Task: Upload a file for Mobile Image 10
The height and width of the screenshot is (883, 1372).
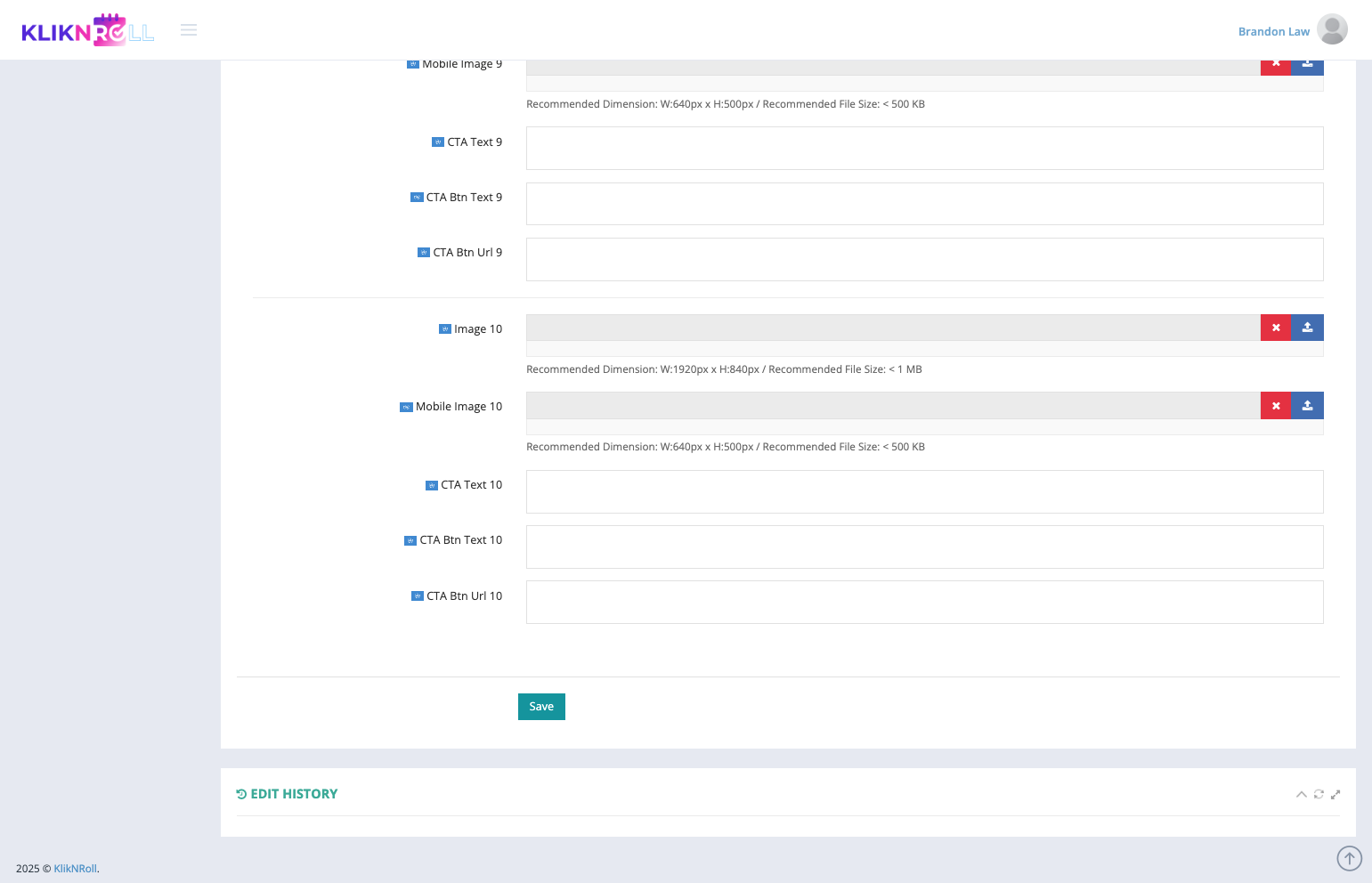Action: pyautogui.click(x=1307, y=406)
